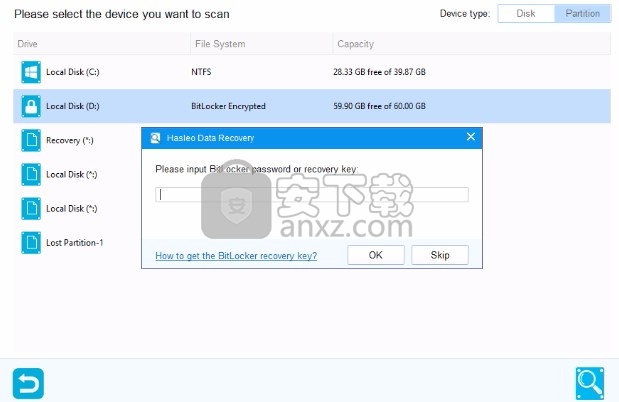
Task: Switch device type to Partition
Action: point(582,13)
